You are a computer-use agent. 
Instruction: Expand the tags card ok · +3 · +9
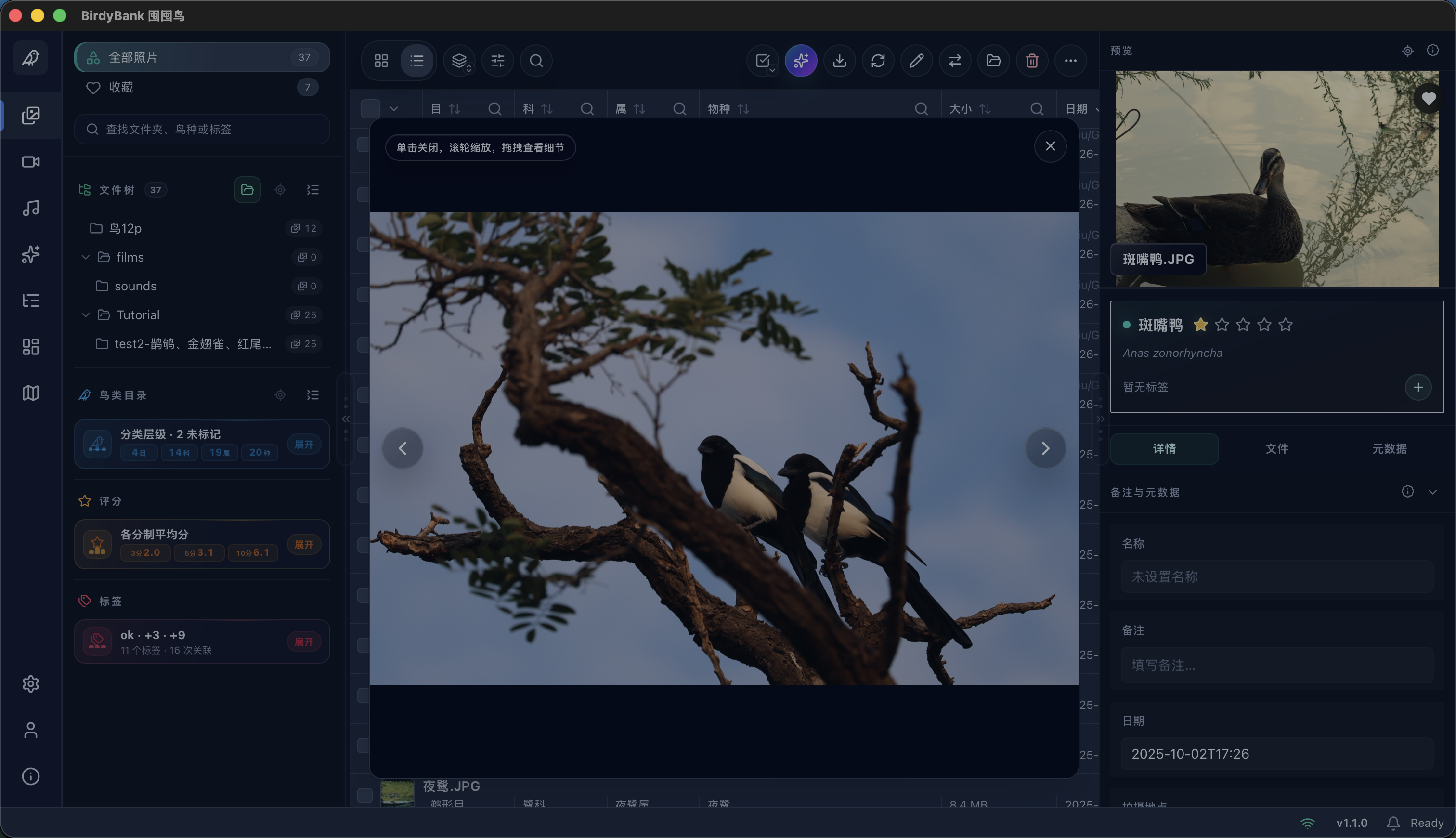click(304, 642)
